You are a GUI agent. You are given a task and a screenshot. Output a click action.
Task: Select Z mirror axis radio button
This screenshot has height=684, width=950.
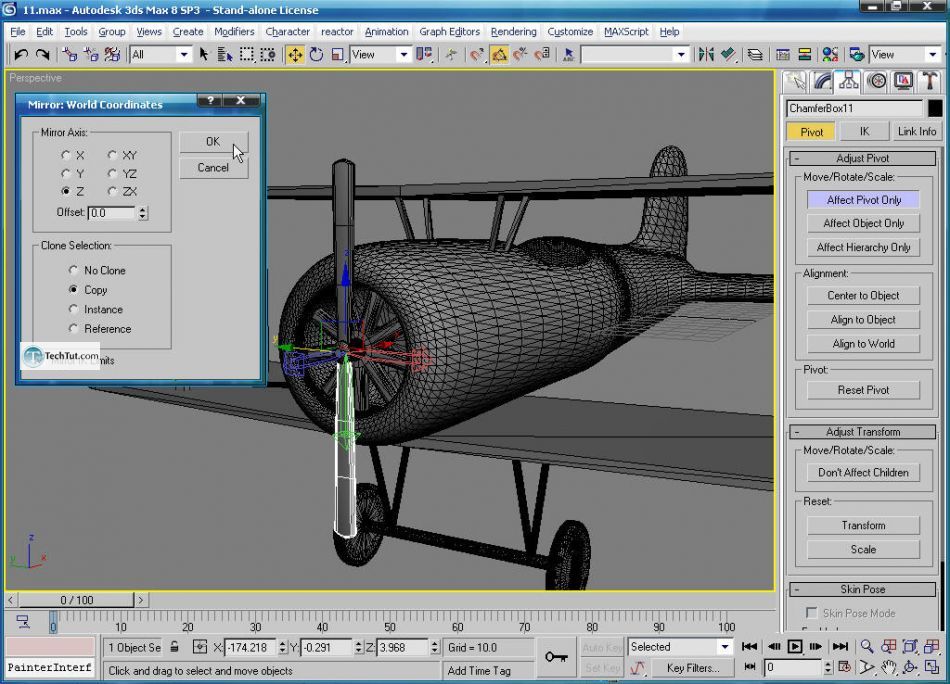click(65, 191)
